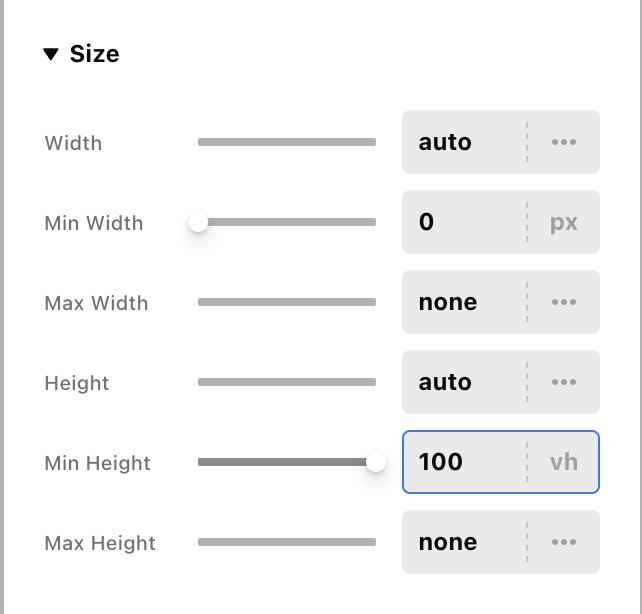Click the Max Height value field showing none
Image resolution: width=642 pixels, height=614 pixels.
point(462,542)
